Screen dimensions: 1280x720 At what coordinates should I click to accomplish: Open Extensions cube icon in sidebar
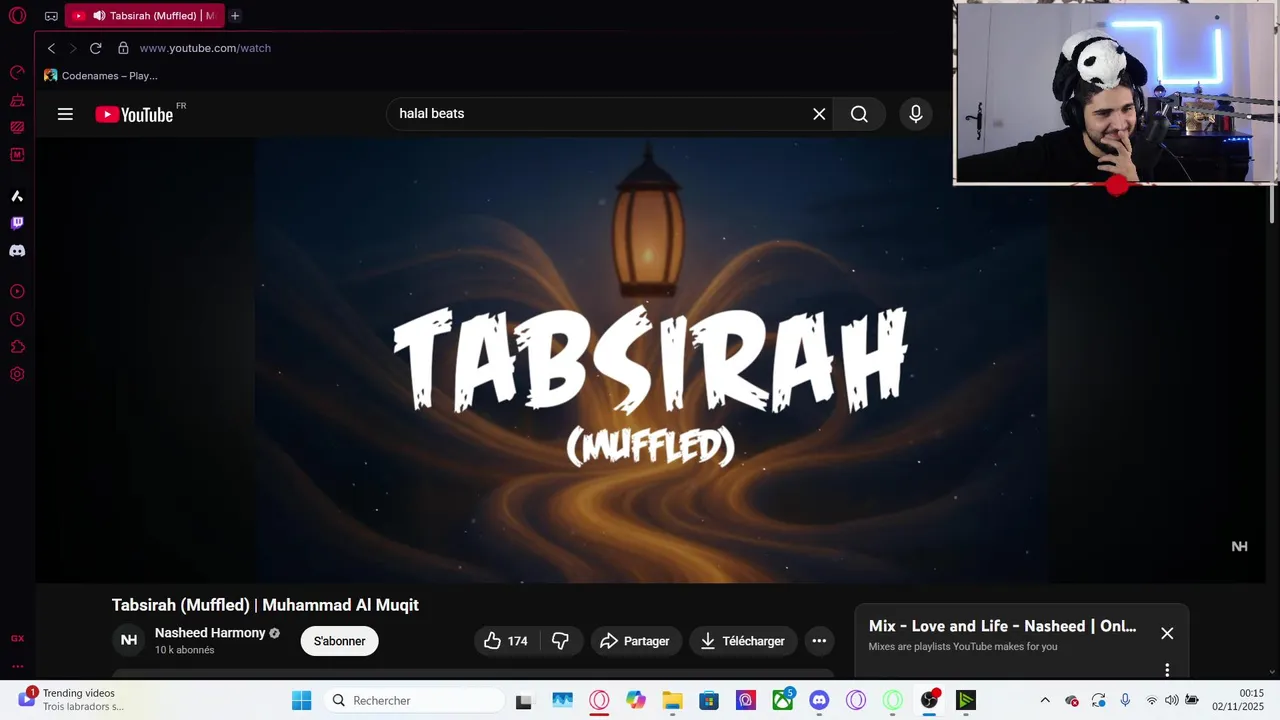(x=17, y=347)
